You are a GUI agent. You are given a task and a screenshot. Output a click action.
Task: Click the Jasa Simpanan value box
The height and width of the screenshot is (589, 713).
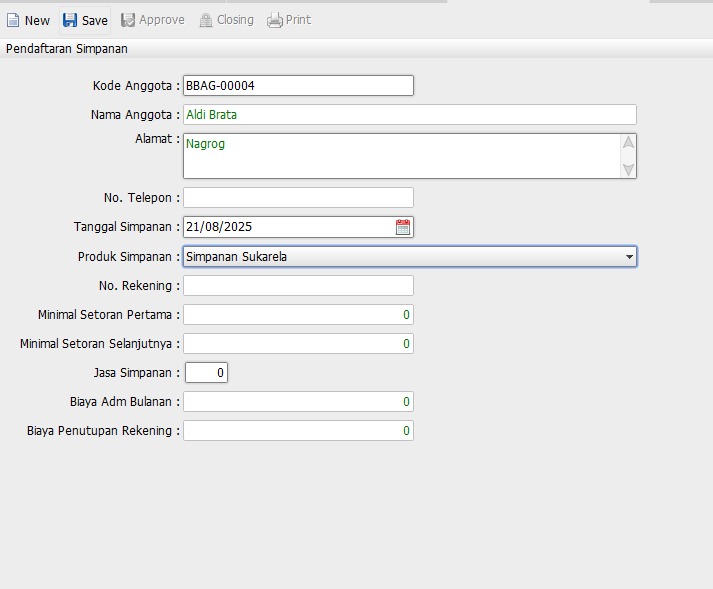tap(207, 373)
